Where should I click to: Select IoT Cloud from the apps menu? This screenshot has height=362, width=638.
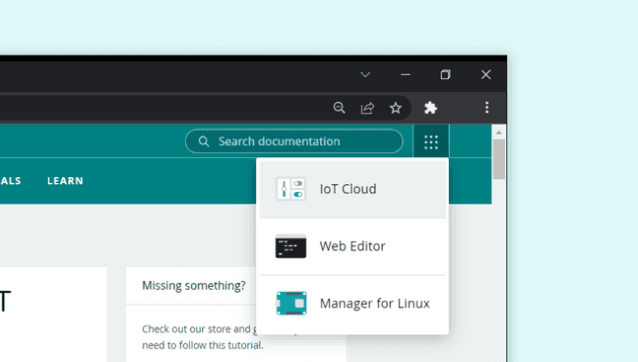[353, 189]
